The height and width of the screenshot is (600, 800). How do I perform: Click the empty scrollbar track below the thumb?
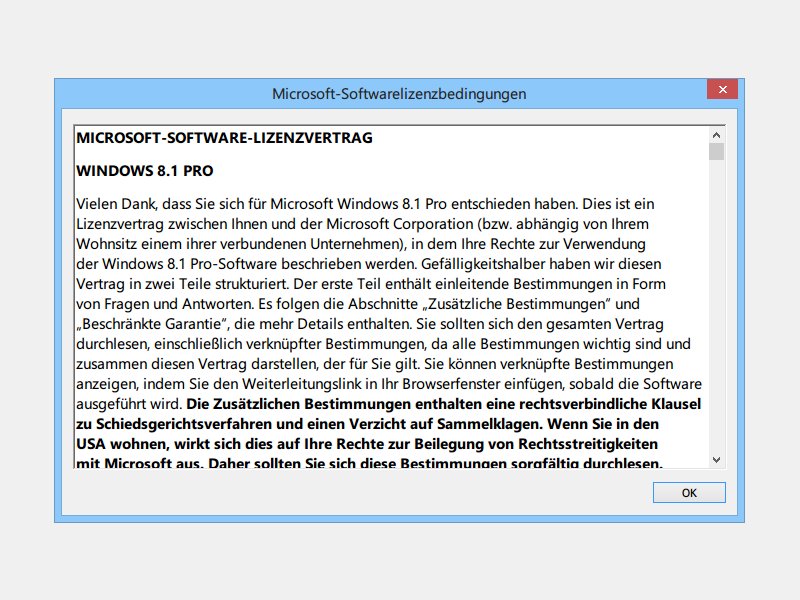(x=716, y=306)
